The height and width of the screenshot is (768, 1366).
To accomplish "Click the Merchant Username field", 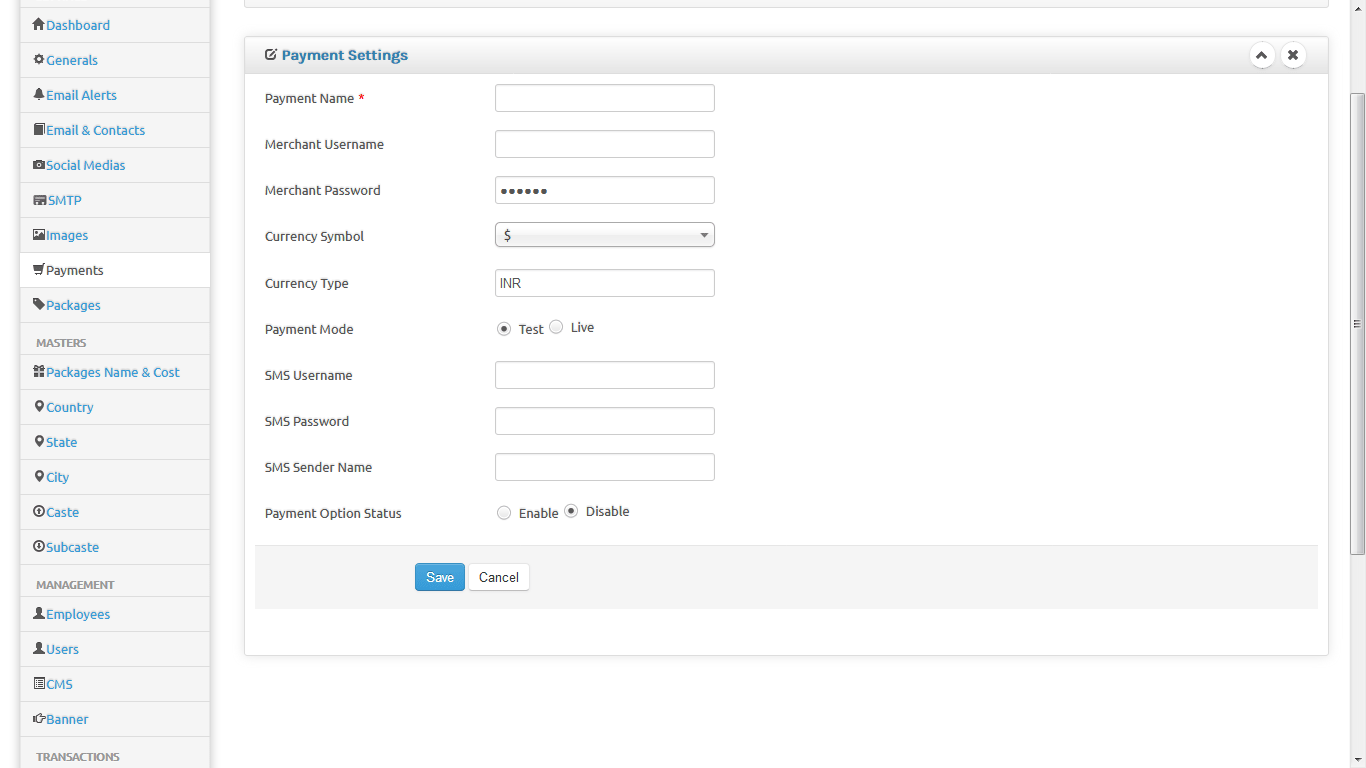I will point(605,144).
